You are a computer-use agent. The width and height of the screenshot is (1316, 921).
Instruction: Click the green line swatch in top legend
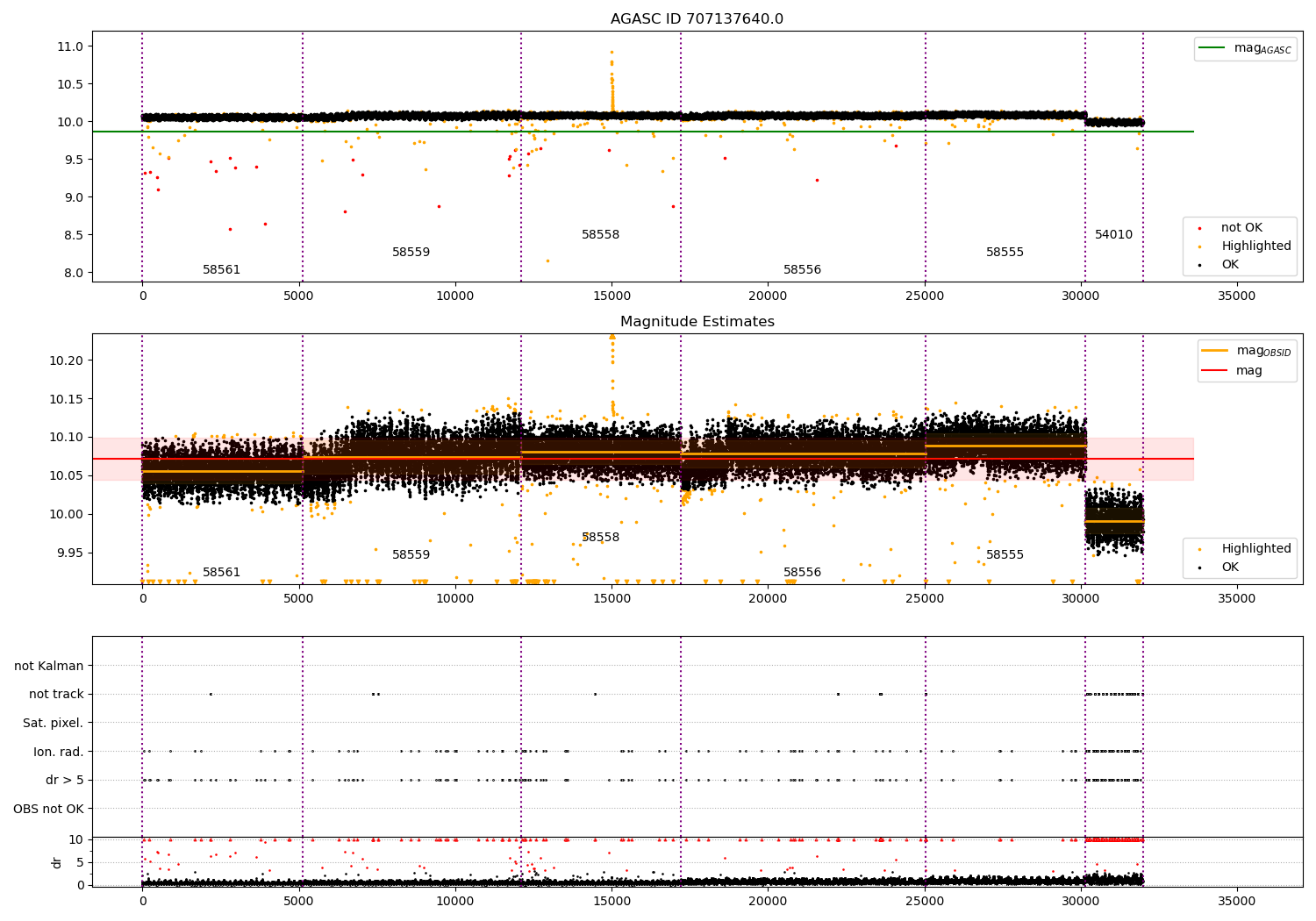click(1212, 48)
